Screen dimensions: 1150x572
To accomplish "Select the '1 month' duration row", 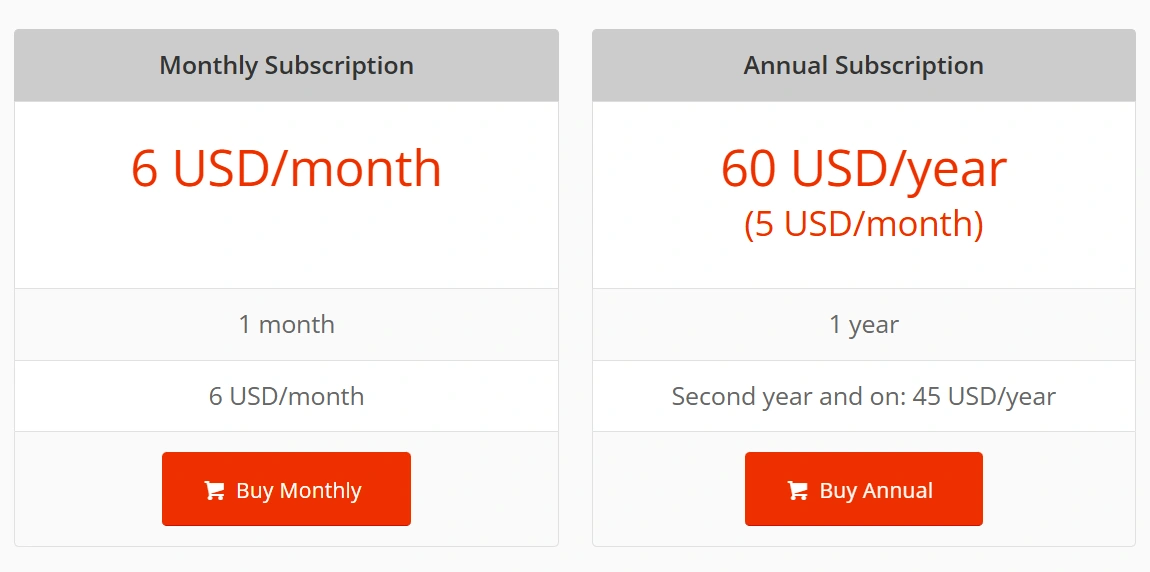I will [286, 325].
